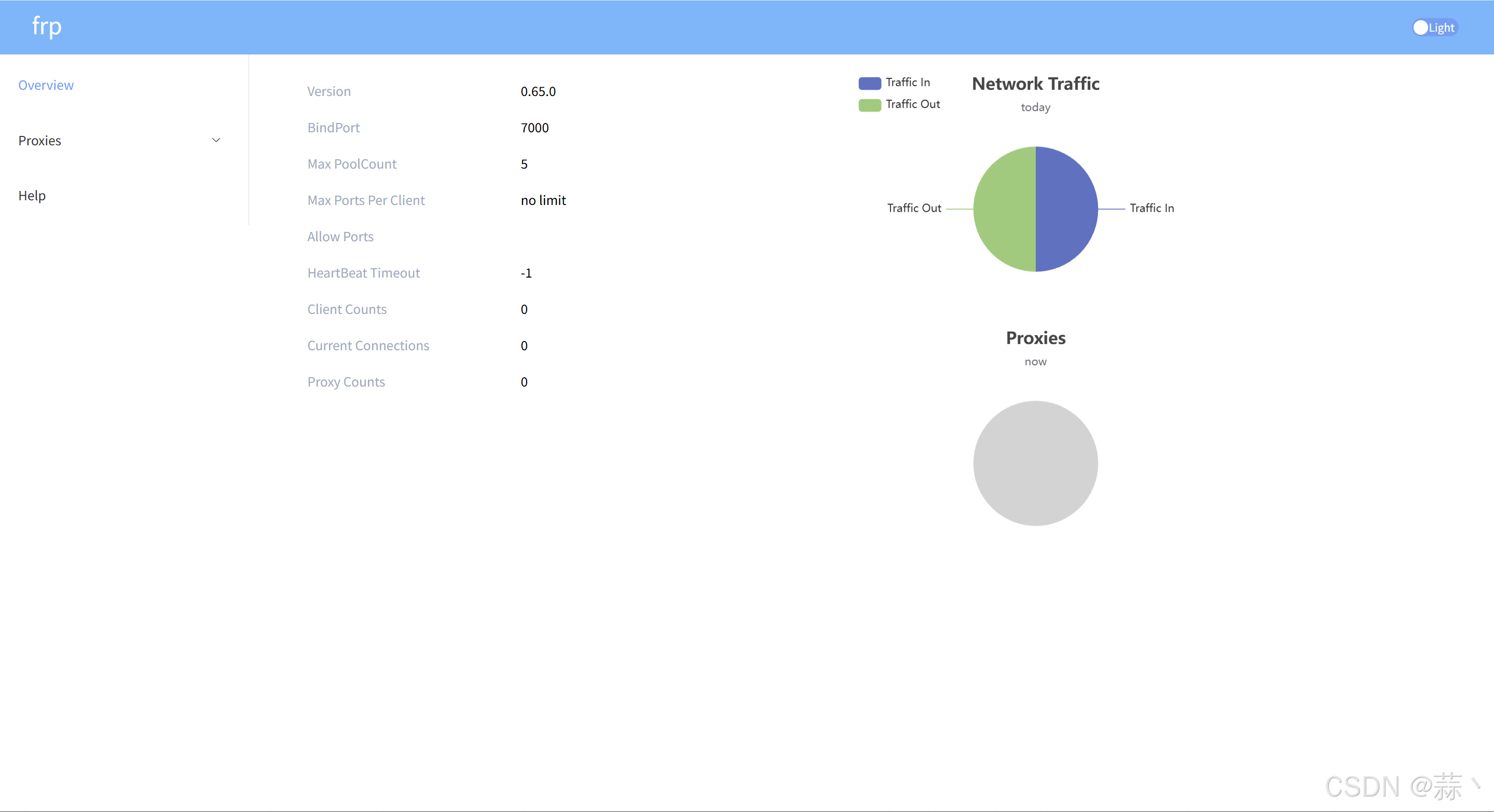Screen dimensions: 1494x812
Task: Click the Network Traffic chart title
Action: [1035, 84]
